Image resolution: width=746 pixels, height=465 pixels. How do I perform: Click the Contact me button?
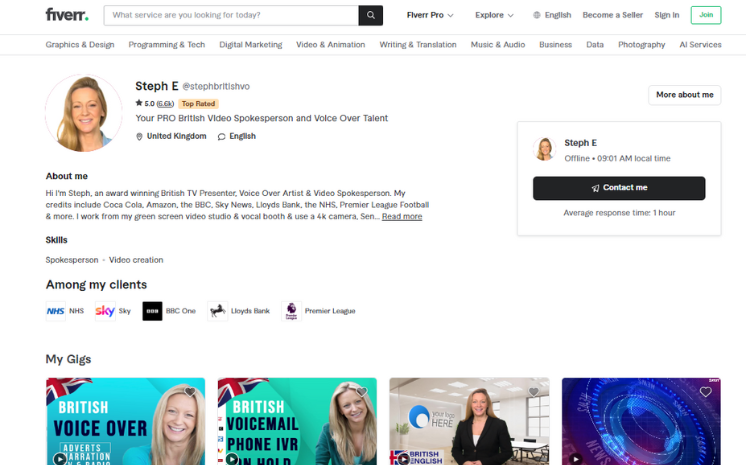click(x=619, y=188)
